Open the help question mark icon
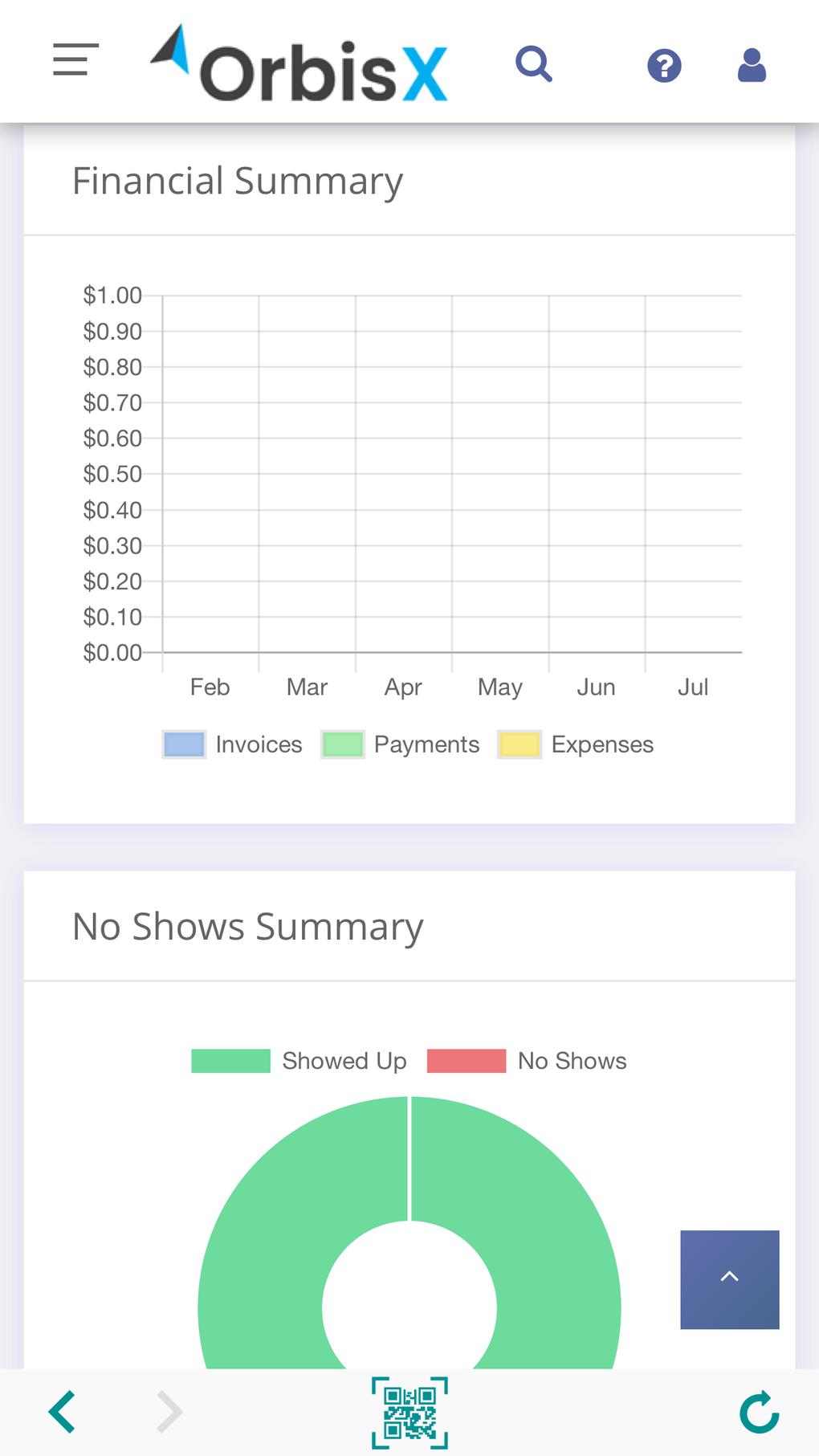Screen dimensions: 819x1456 coord(664,66)
